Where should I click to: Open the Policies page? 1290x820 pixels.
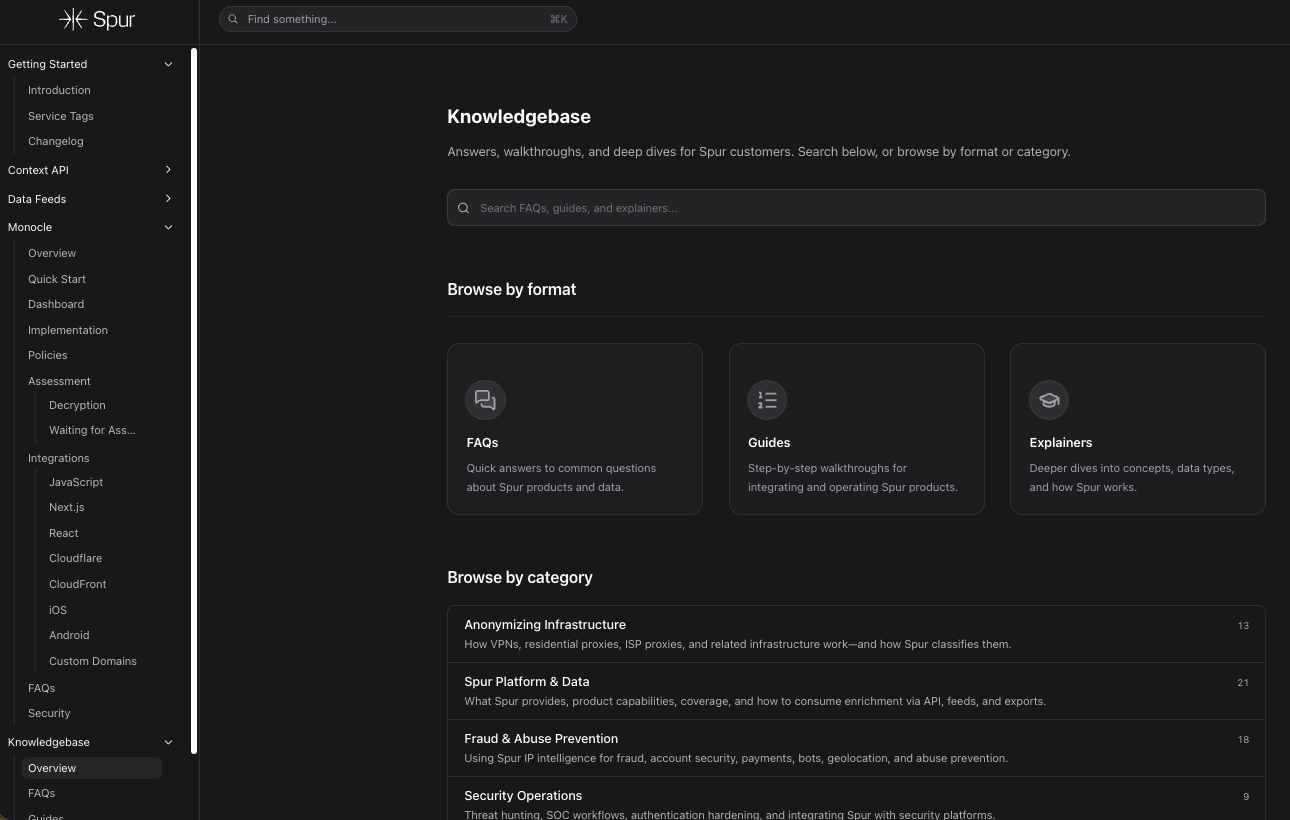48,355
